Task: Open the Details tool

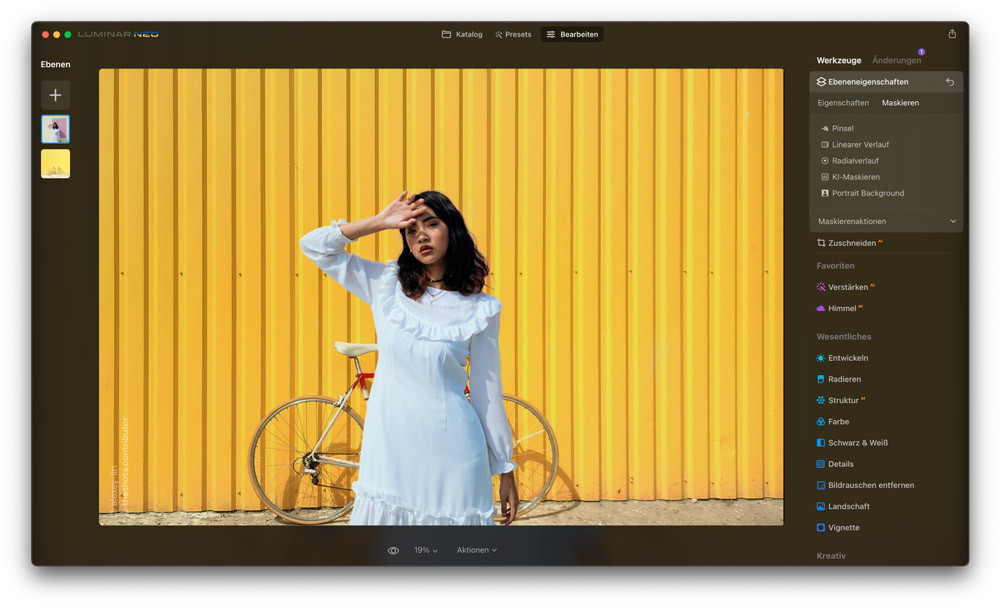Action: (835, 464)
